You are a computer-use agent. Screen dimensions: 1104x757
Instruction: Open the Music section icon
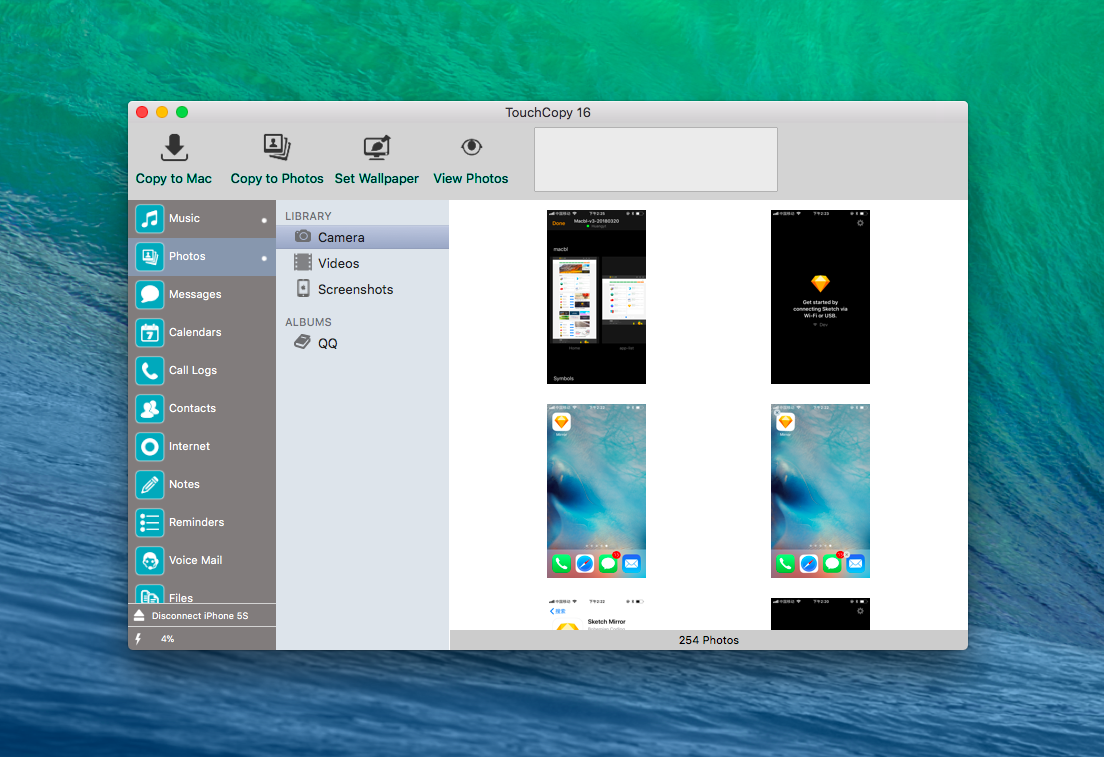pyautogui.click(x=150, y=218)
